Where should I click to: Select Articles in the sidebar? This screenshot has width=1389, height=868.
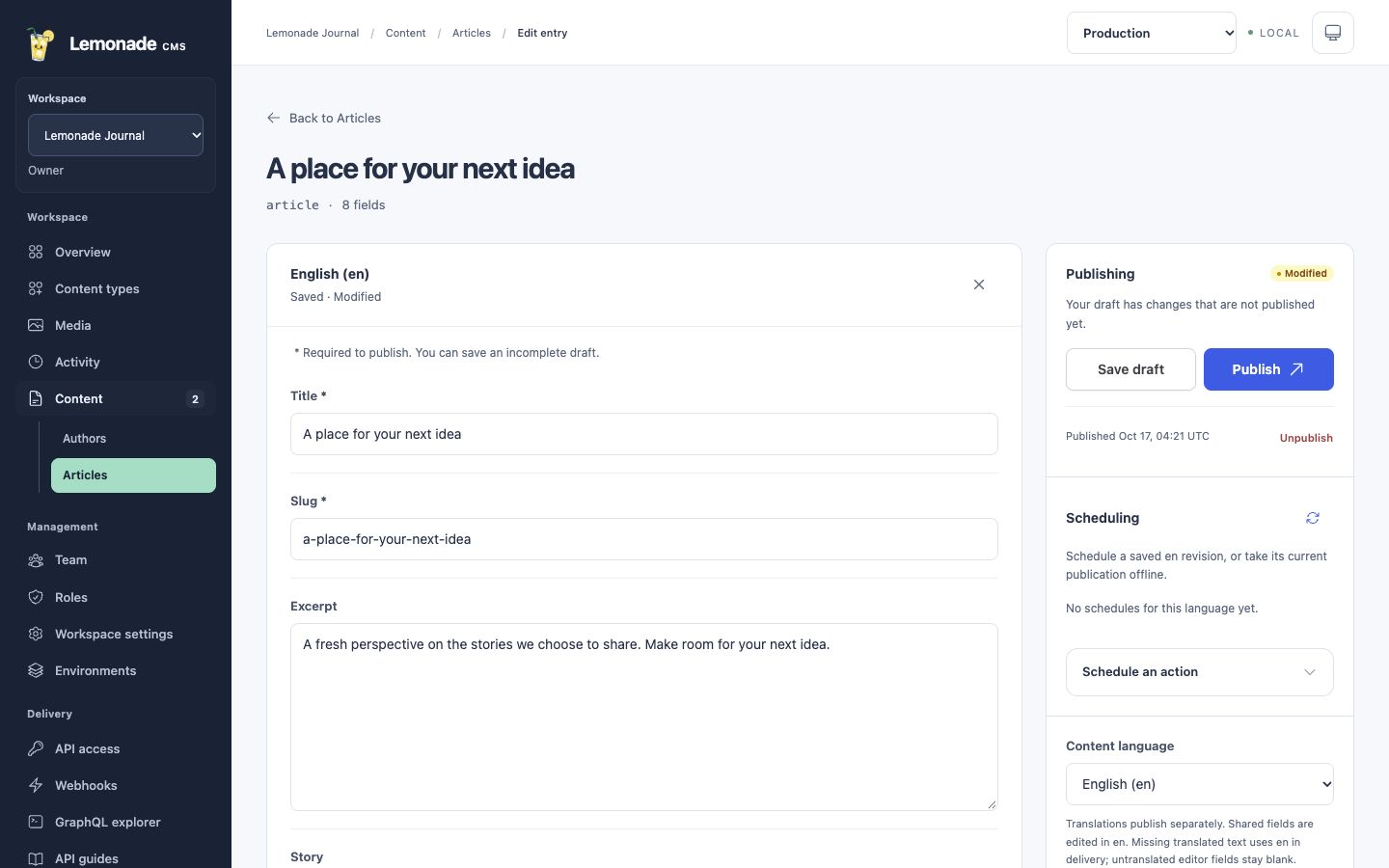(133, 475)
